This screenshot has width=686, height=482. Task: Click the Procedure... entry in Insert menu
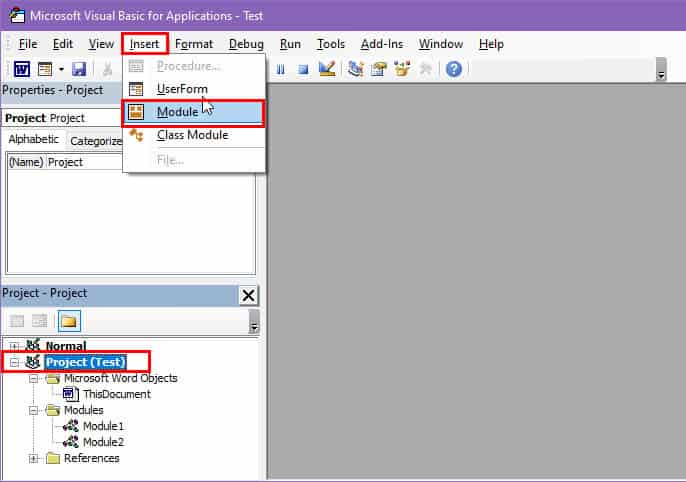(194, 66)
